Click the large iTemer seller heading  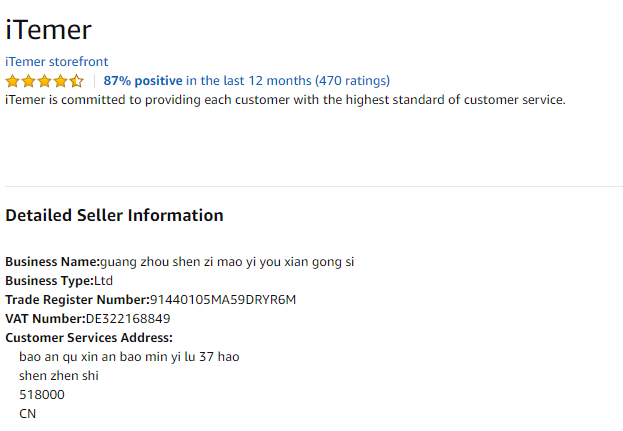[48, 29]
